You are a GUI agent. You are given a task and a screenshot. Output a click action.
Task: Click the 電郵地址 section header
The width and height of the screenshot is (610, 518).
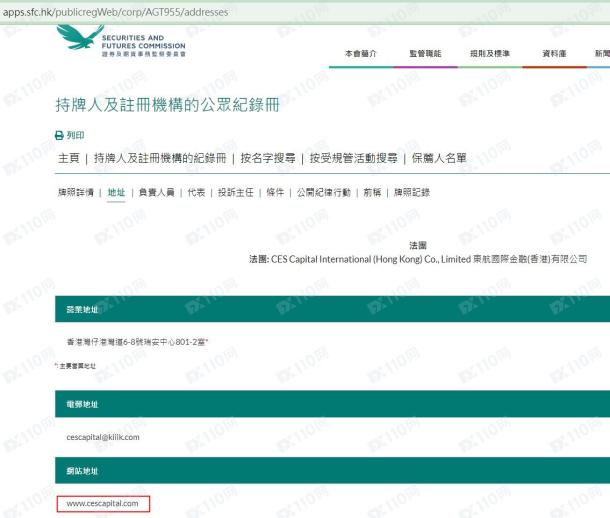click(x=333, y=404)
